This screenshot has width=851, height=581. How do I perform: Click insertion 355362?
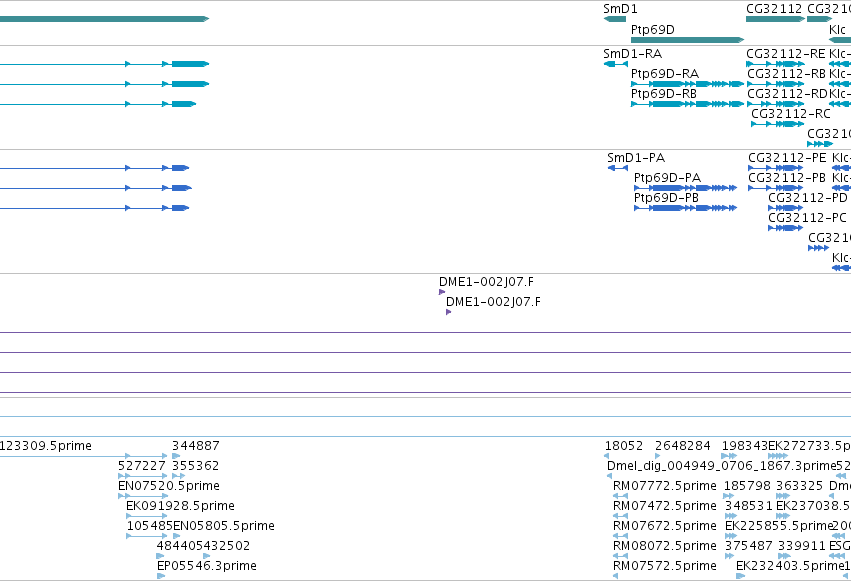pos(195,466)
